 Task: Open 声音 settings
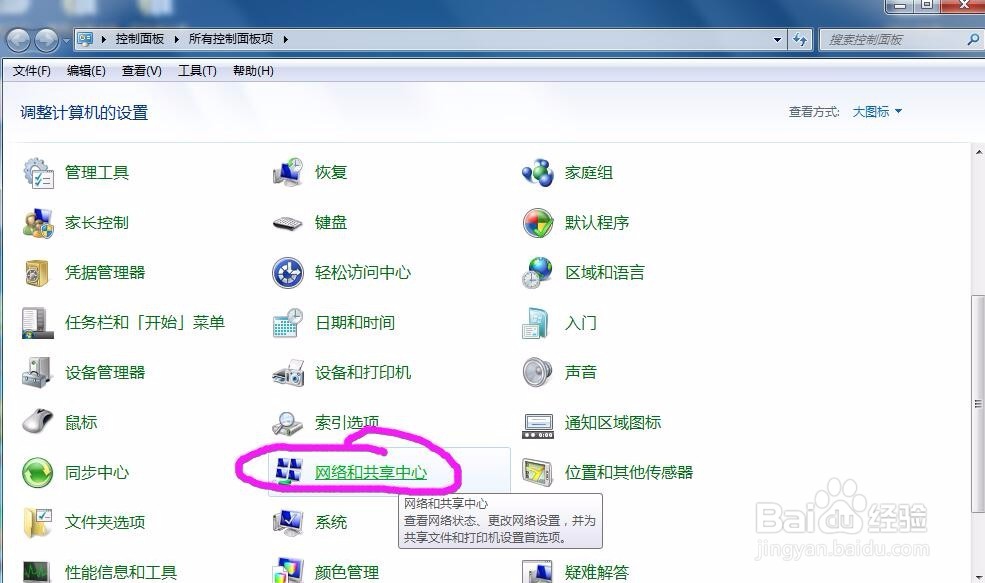coord(579,372)
